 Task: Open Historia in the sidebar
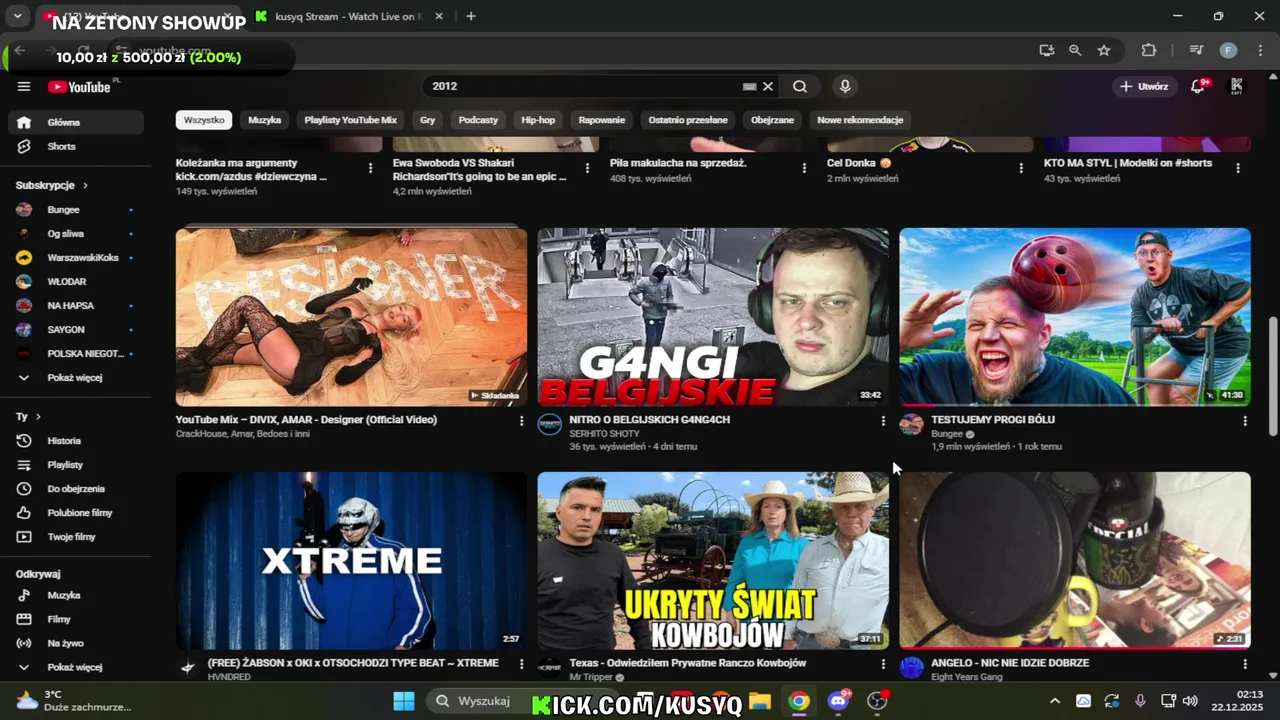(76, 441)
